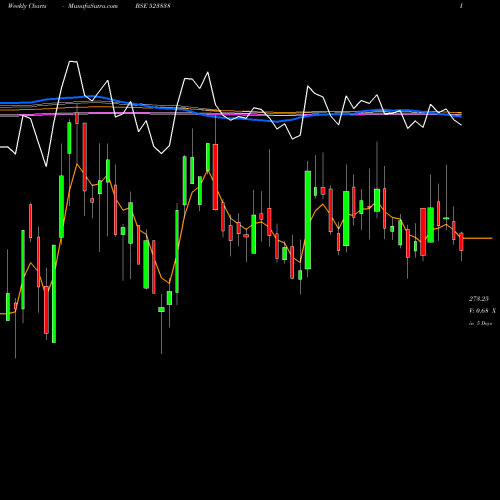500x500 pixels.
Task: Click the "MunafaSutra.com" label
Action: click(93, 6)
